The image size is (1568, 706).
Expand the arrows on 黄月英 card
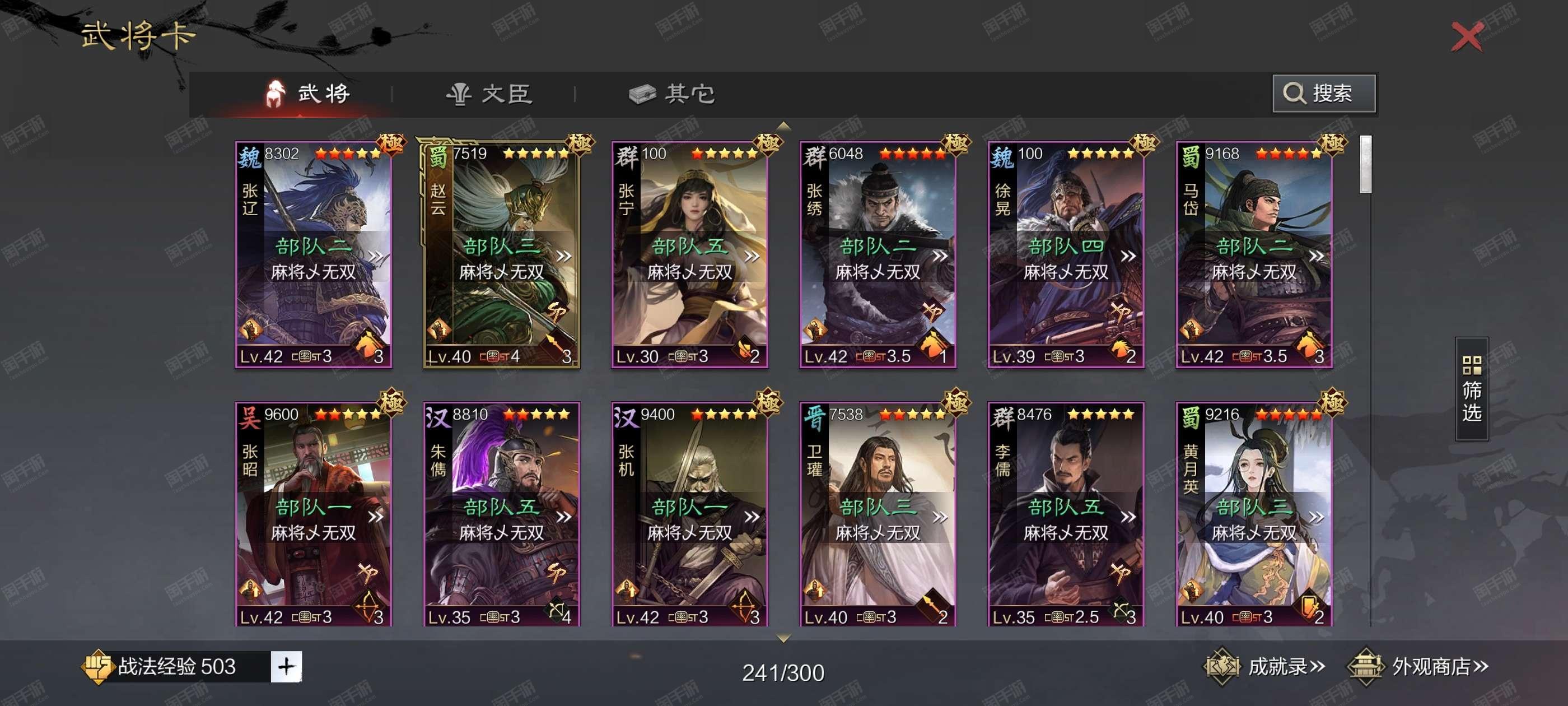[x=1316, y=517]
